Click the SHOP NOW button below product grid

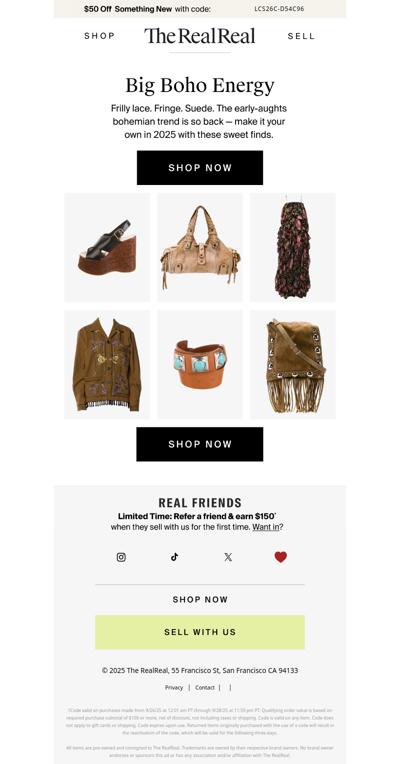pyautogui.click(x=200, y=444)
